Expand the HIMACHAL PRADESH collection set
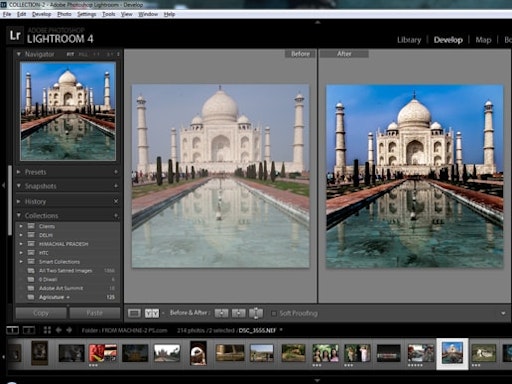The image size is (512, 384). tap(21, 244)
